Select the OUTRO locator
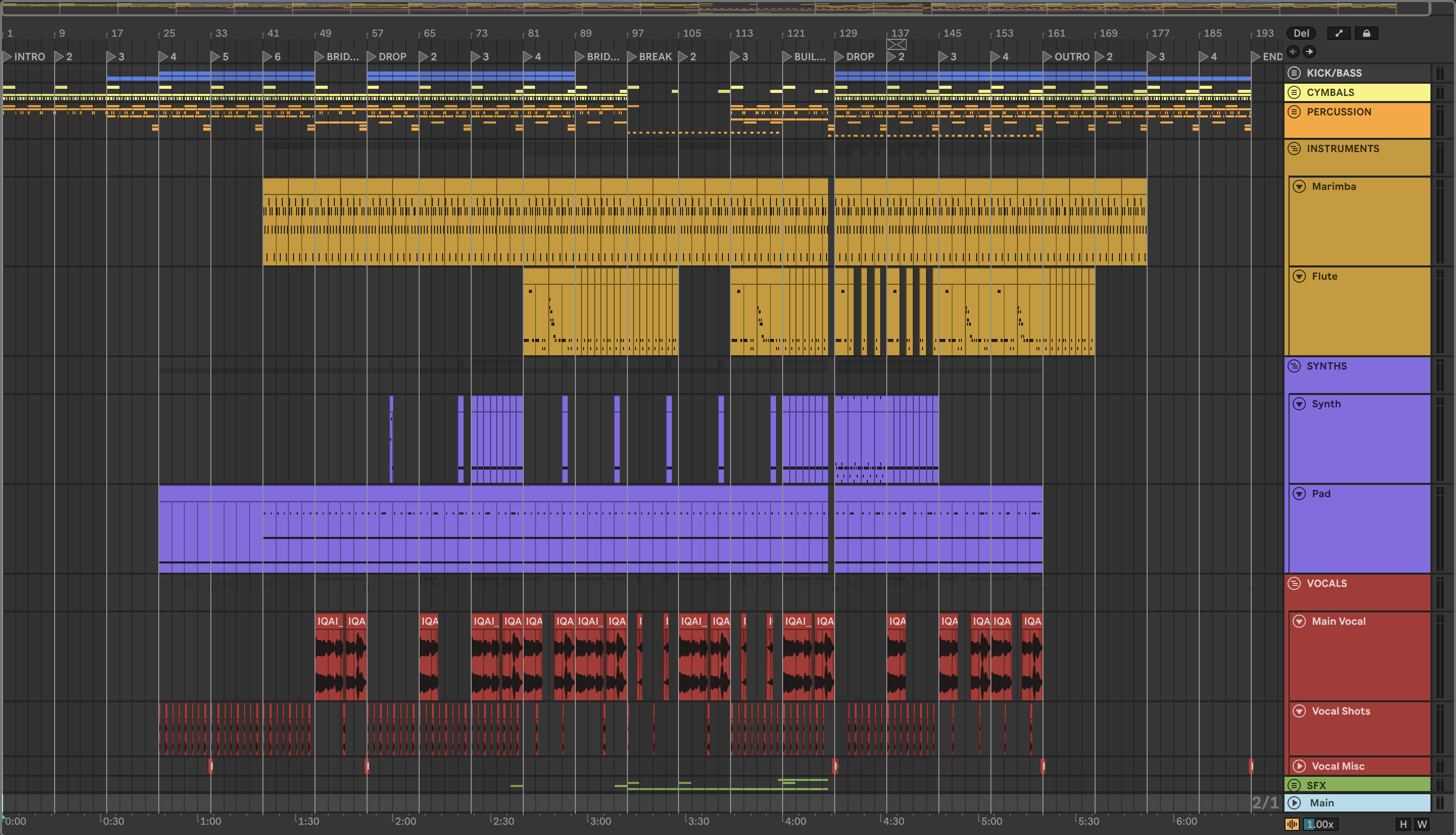Image resolution: width=1456 pixels, height=835 pixels. point(1066,57)
